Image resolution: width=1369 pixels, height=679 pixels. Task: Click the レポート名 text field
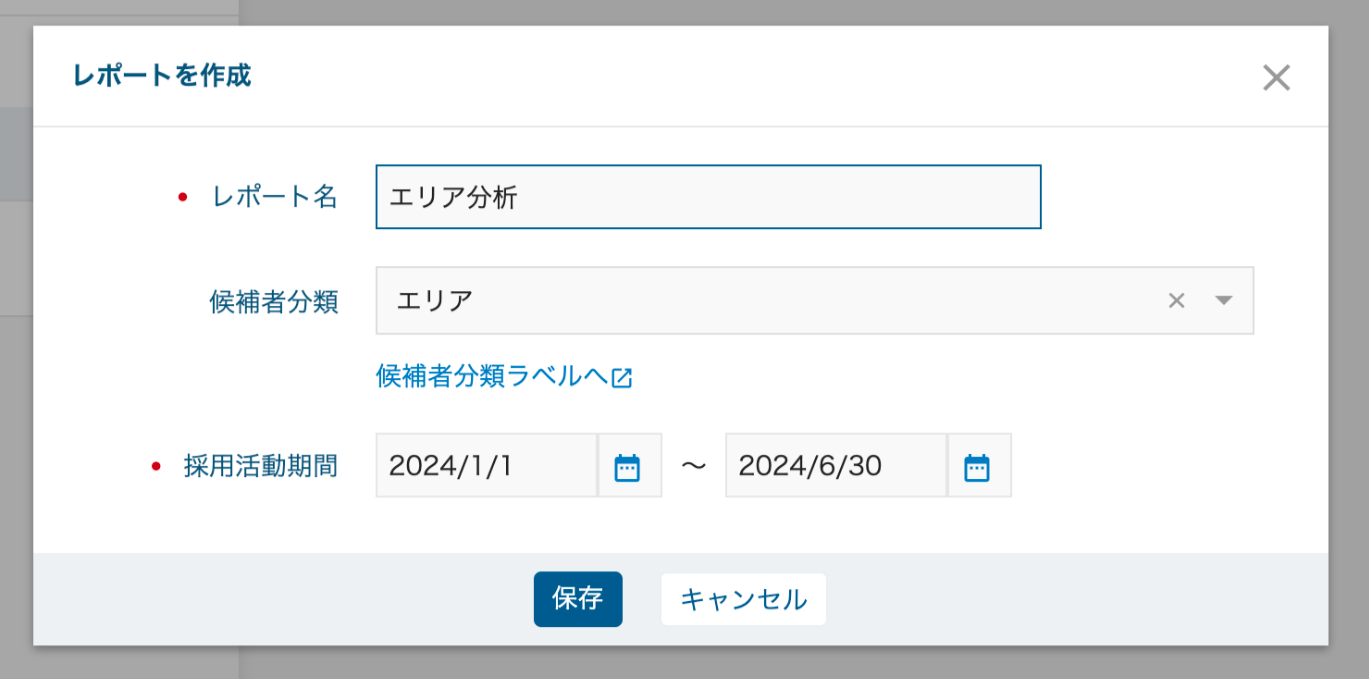[x=708, y=197]
